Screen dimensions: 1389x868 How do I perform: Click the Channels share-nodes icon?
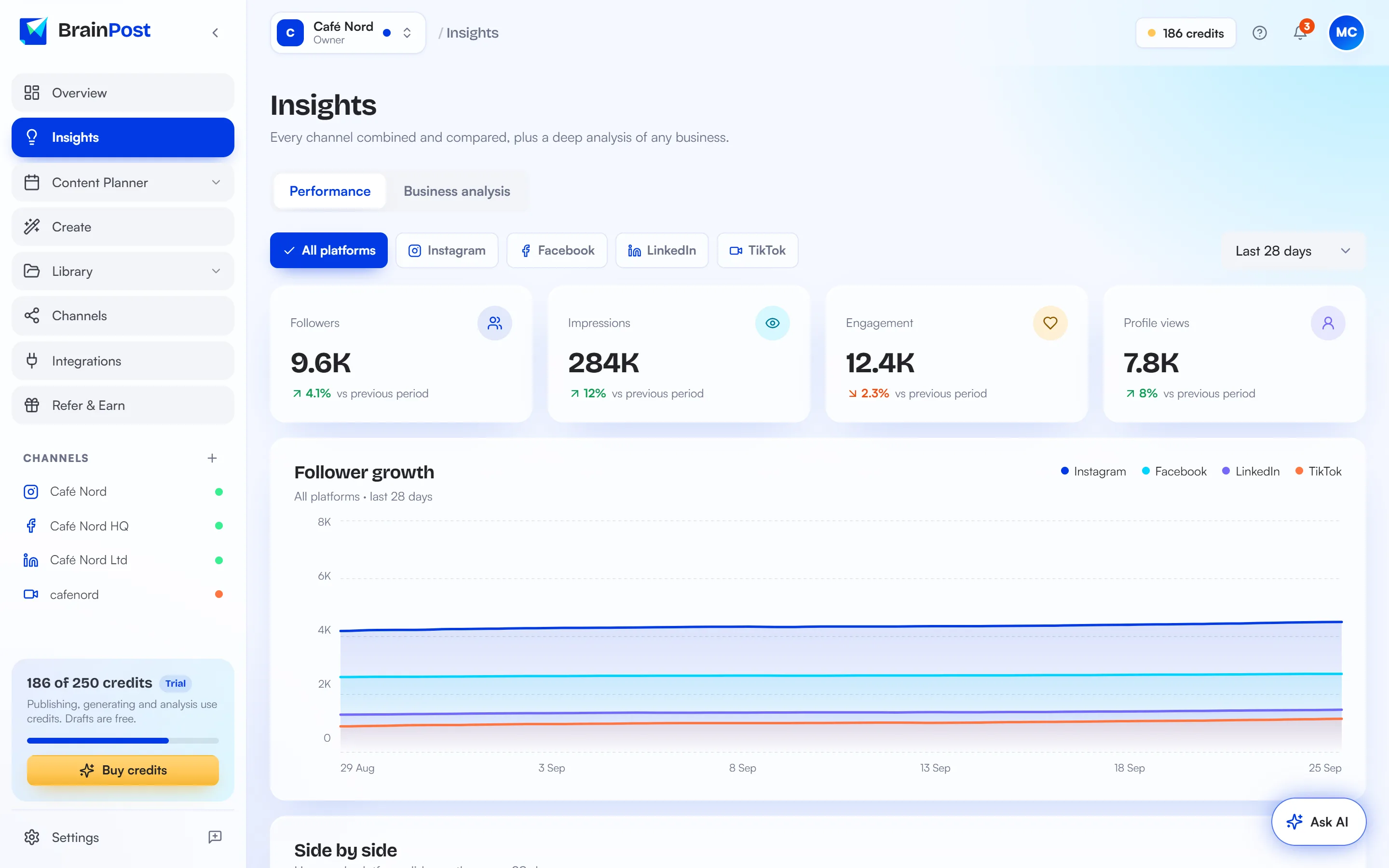32,316
